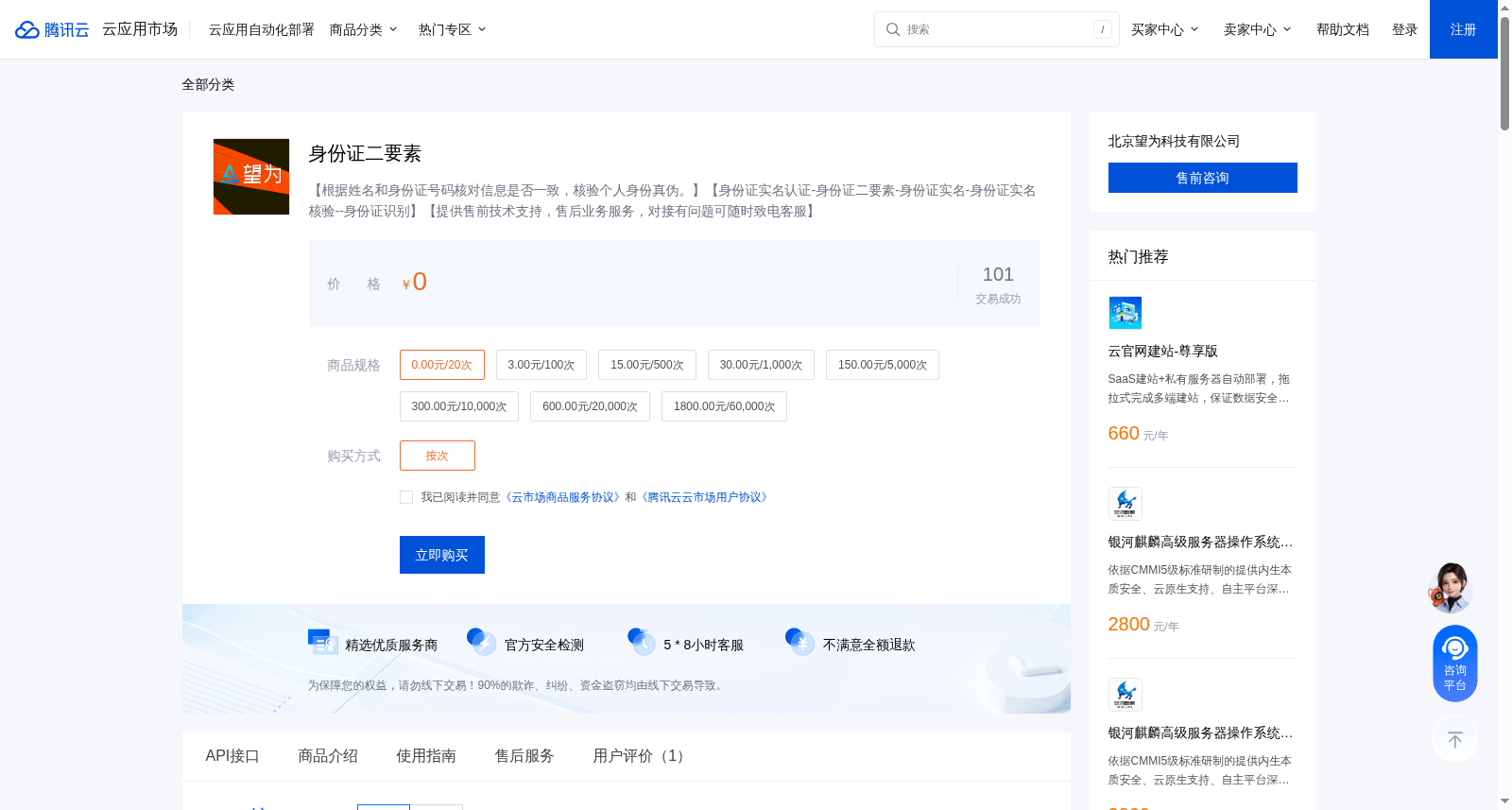
Task: Select spec 1800.00元/60,000次
Action: [x=724, y=406]
